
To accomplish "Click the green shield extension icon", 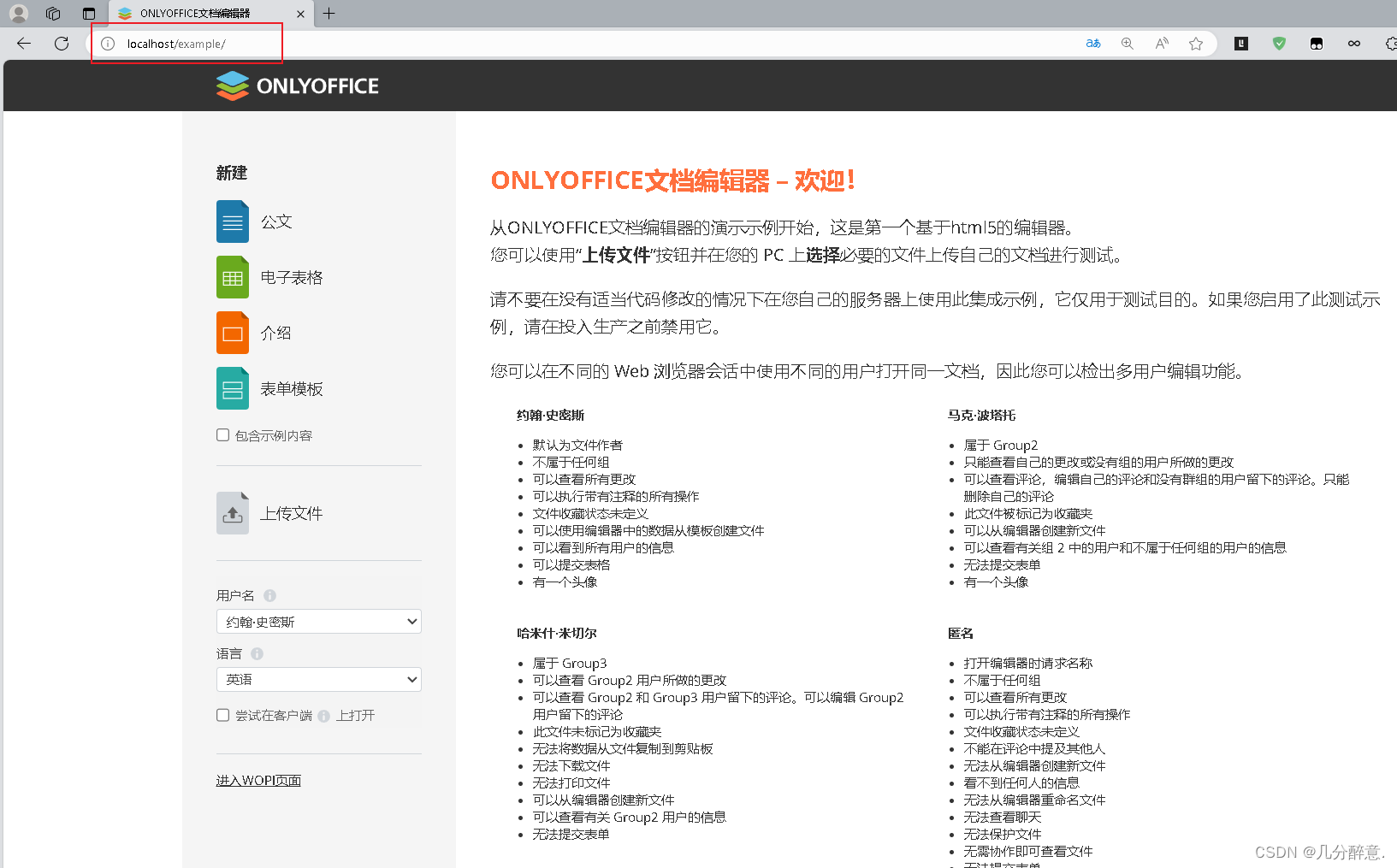I will (1279, 44).
